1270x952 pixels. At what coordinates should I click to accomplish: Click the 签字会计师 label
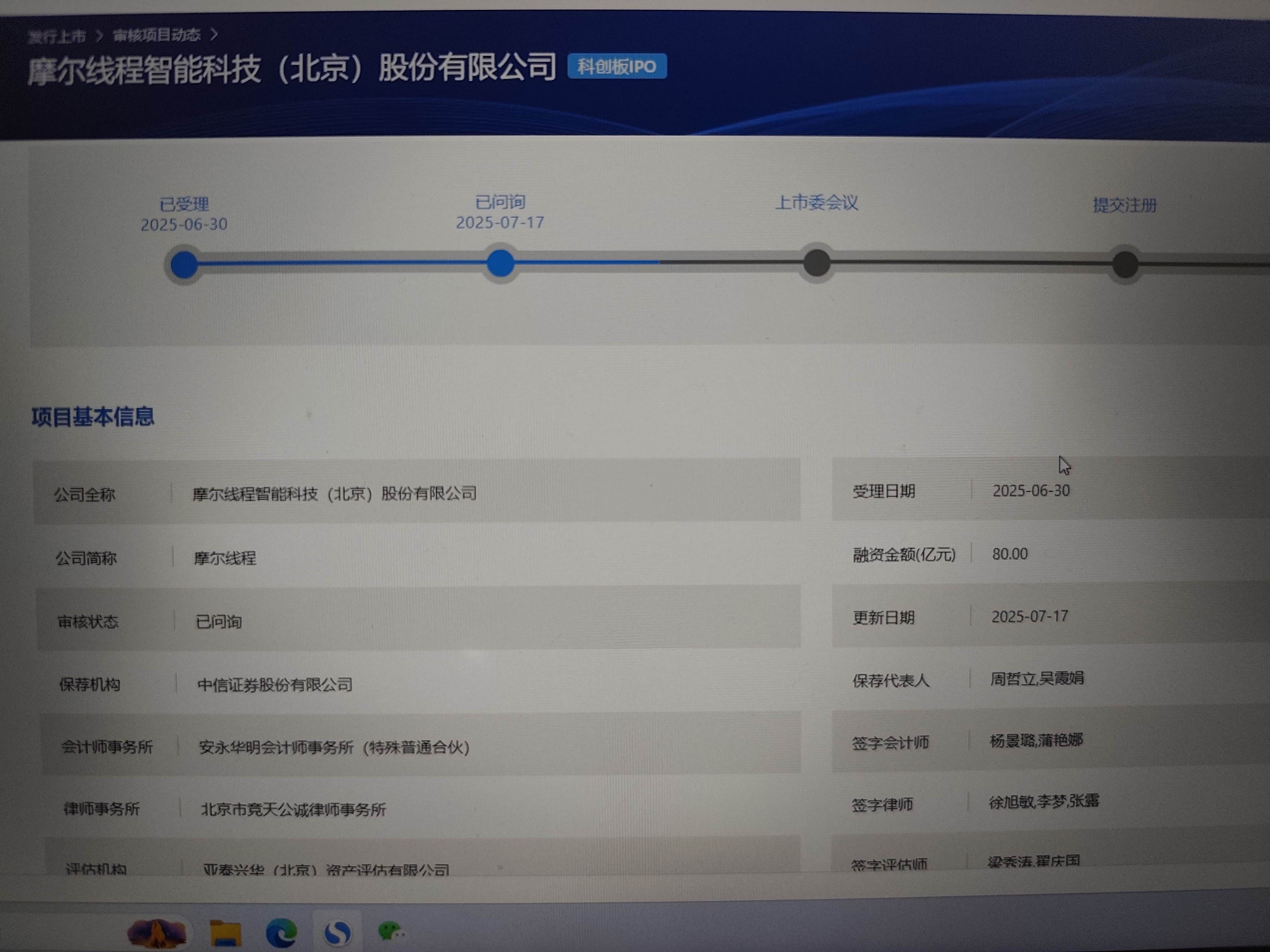(890, 743)
